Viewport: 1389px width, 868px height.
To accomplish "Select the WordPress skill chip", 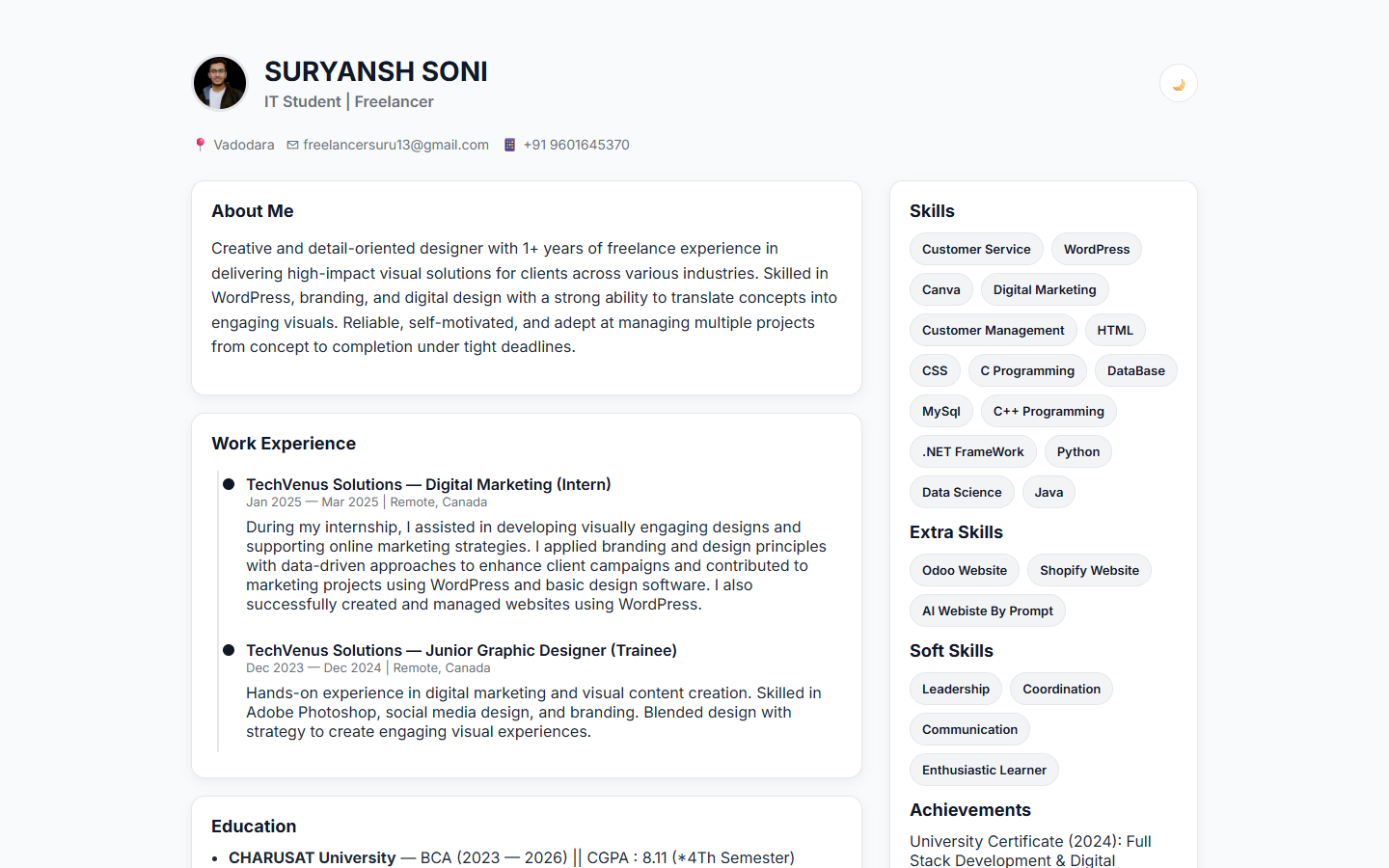I will click(1096, 249).
